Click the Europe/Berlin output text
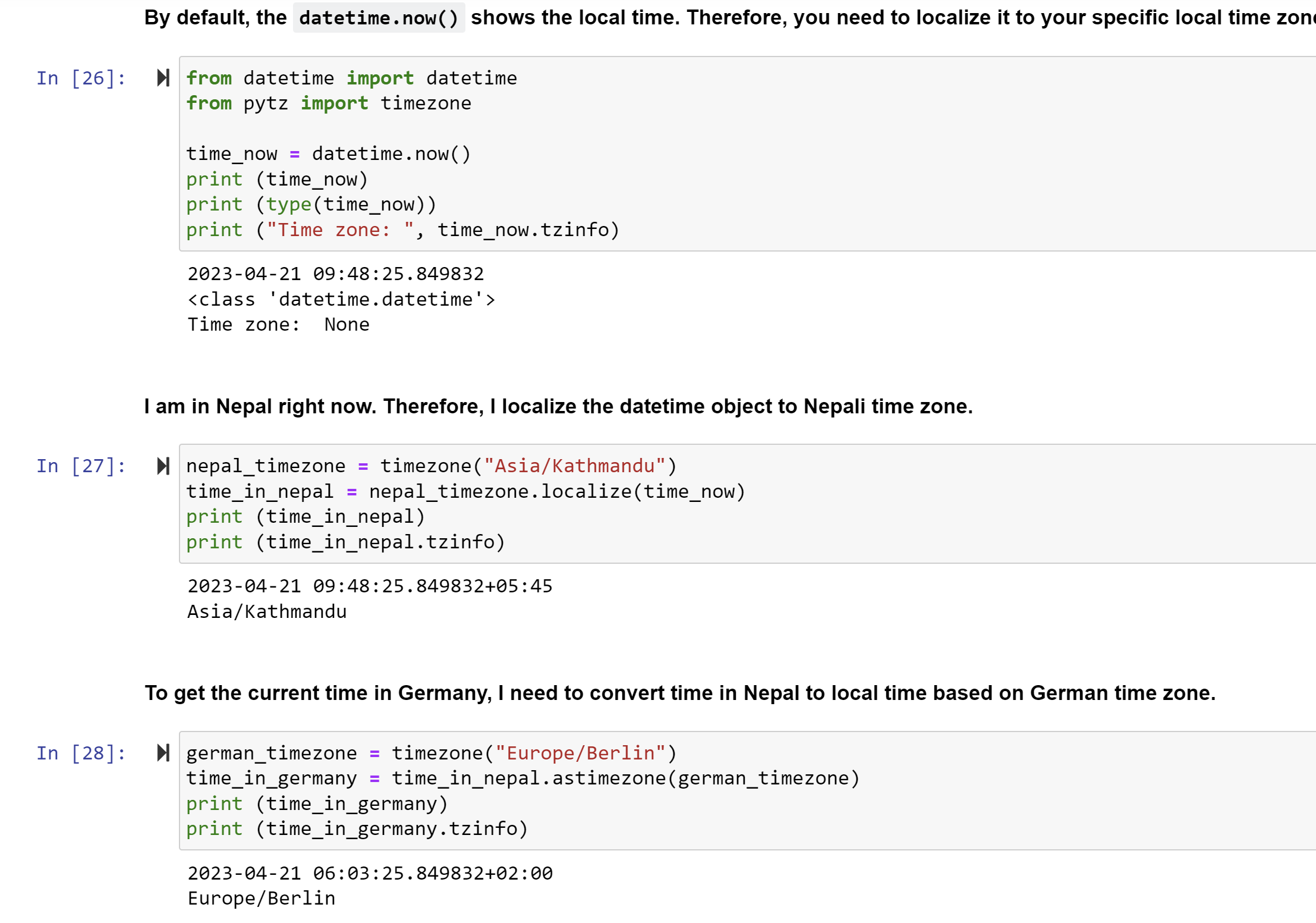 [x=262, y=899]
